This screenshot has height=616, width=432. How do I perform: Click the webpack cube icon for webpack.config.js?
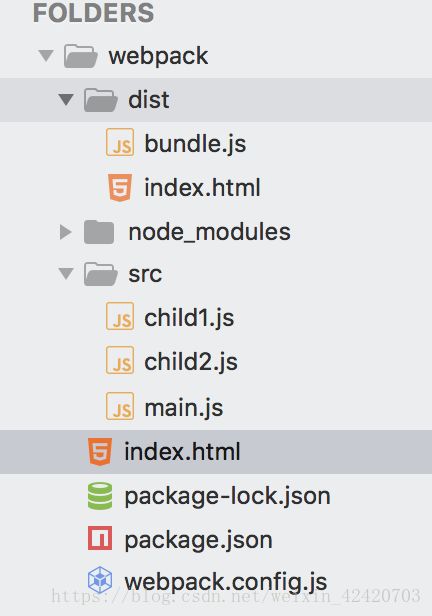[x=100, y=580]
